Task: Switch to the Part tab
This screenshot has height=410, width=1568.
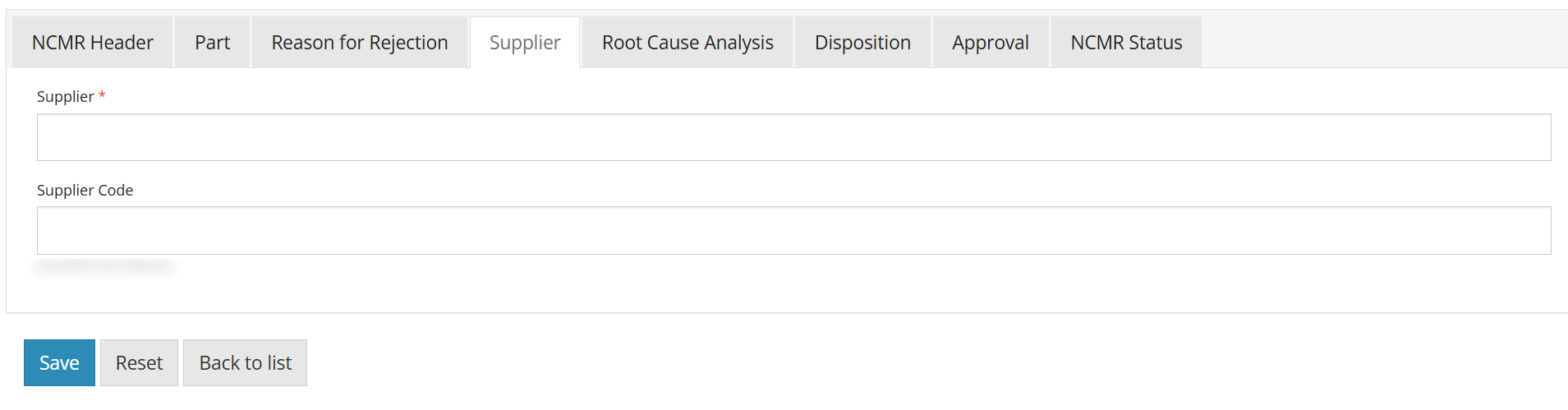Action: pos(212,43)
